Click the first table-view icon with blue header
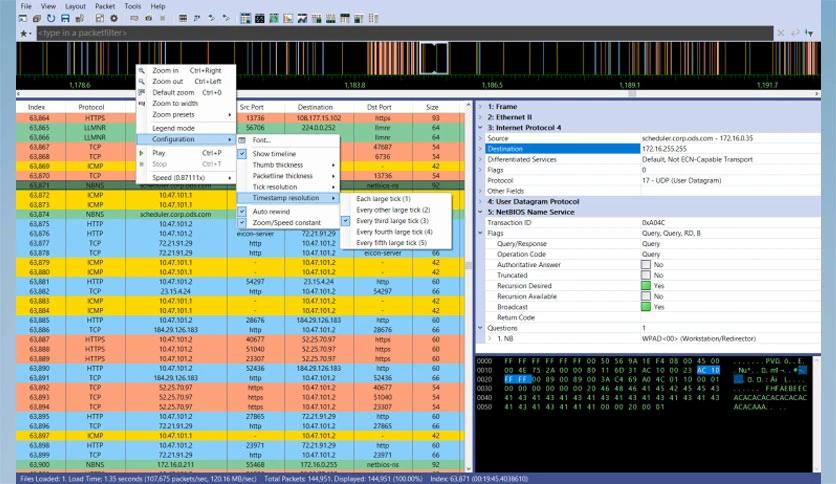This screenshot has height=484, width=836. (x=245, y=19)
